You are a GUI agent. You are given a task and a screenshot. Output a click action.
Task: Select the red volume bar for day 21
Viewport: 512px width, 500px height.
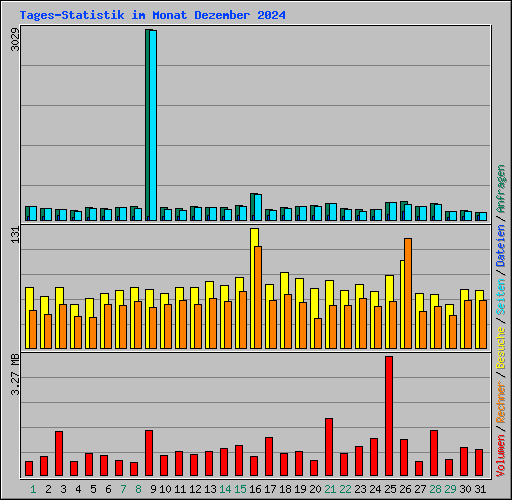pyautogui.click(x=329, y=447)
